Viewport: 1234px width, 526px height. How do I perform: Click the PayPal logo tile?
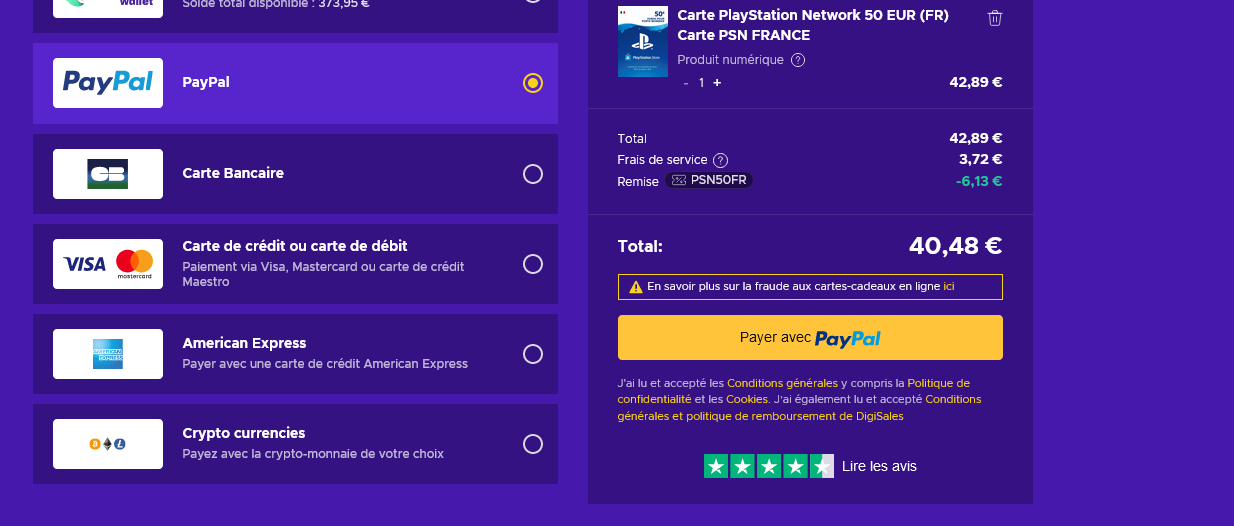[108, 83]
